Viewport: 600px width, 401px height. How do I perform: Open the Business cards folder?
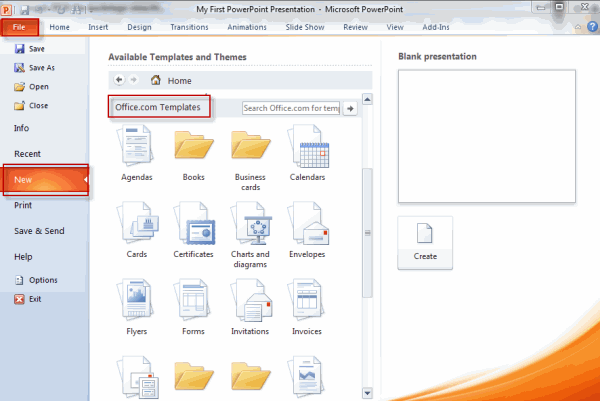[x=250, y=158]
